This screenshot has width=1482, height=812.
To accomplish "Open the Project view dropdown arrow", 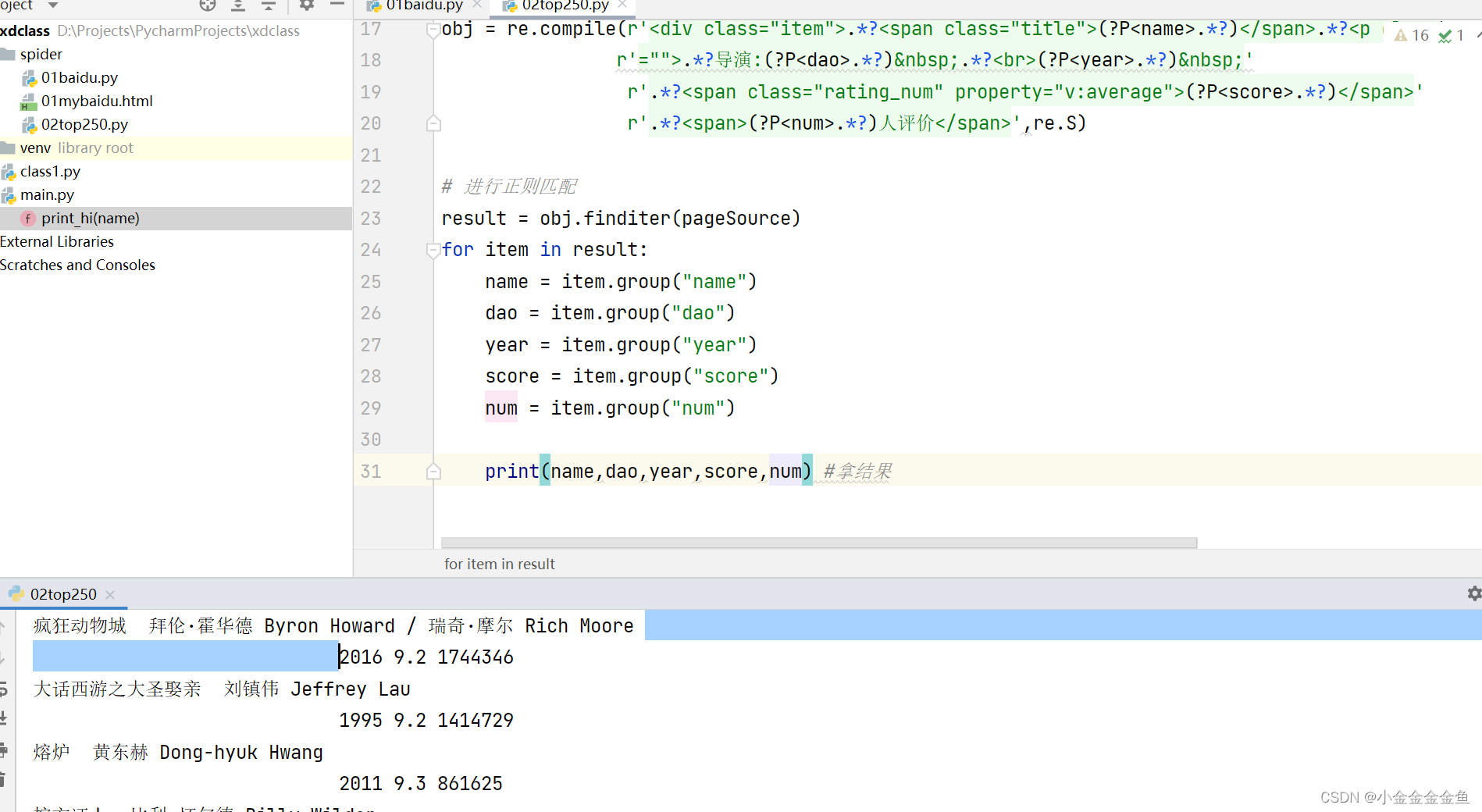I will point(53,5).
